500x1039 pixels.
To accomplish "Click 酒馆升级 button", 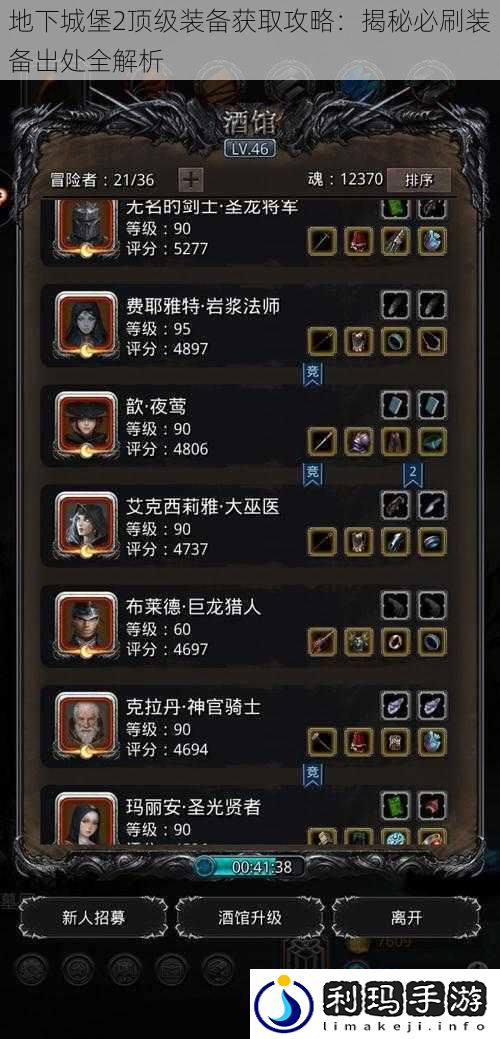I will [x=250, y=918].
